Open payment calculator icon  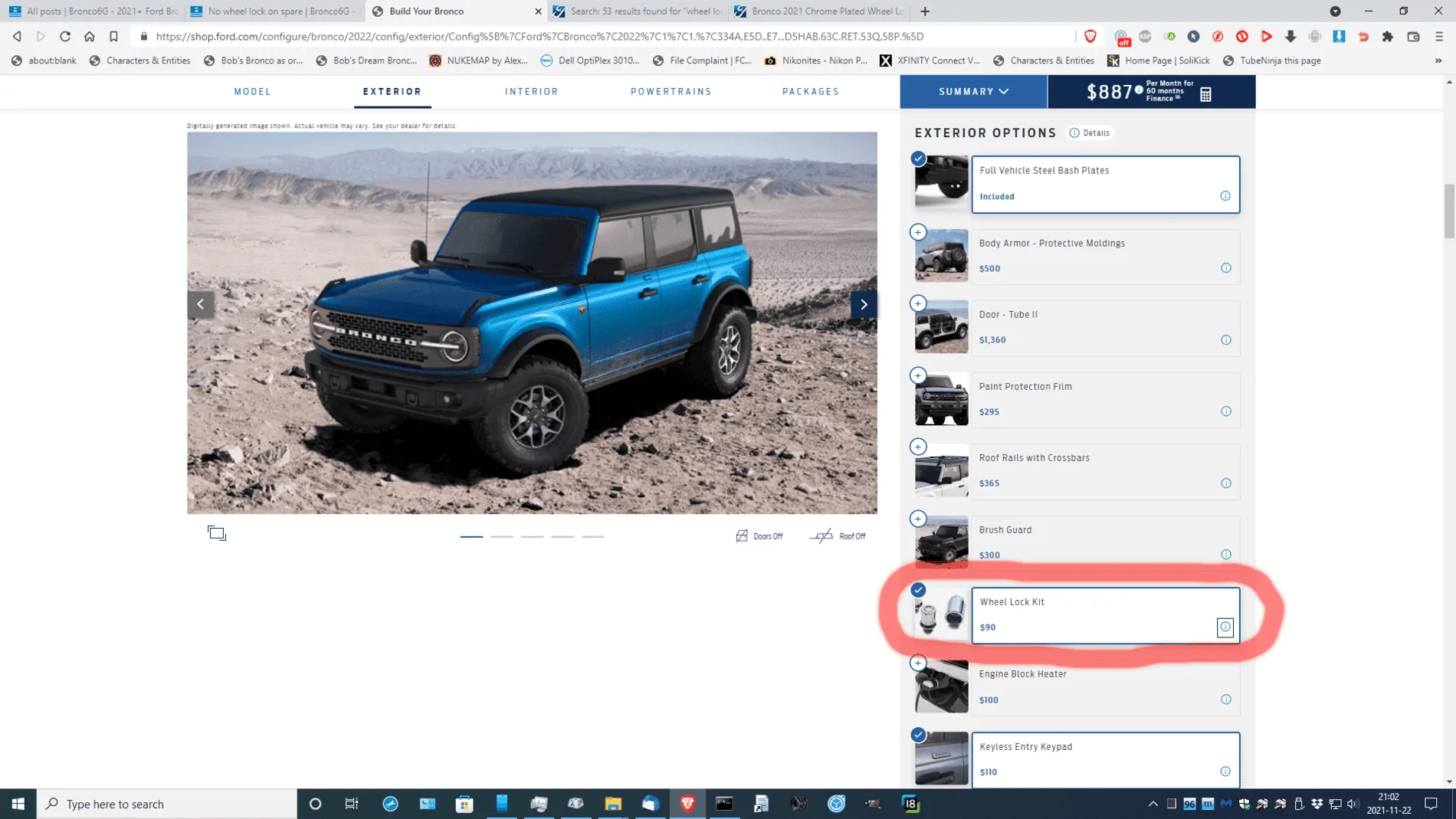pyautogui.click(x=1205, y=94)
